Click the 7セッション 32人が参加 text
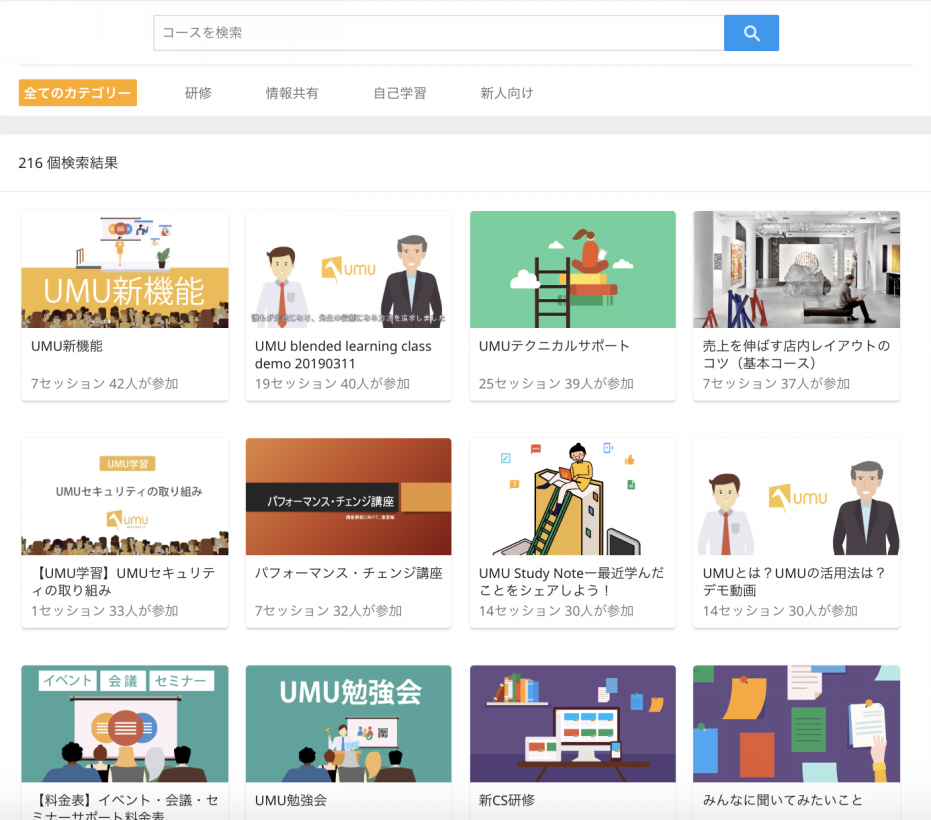 328,610
